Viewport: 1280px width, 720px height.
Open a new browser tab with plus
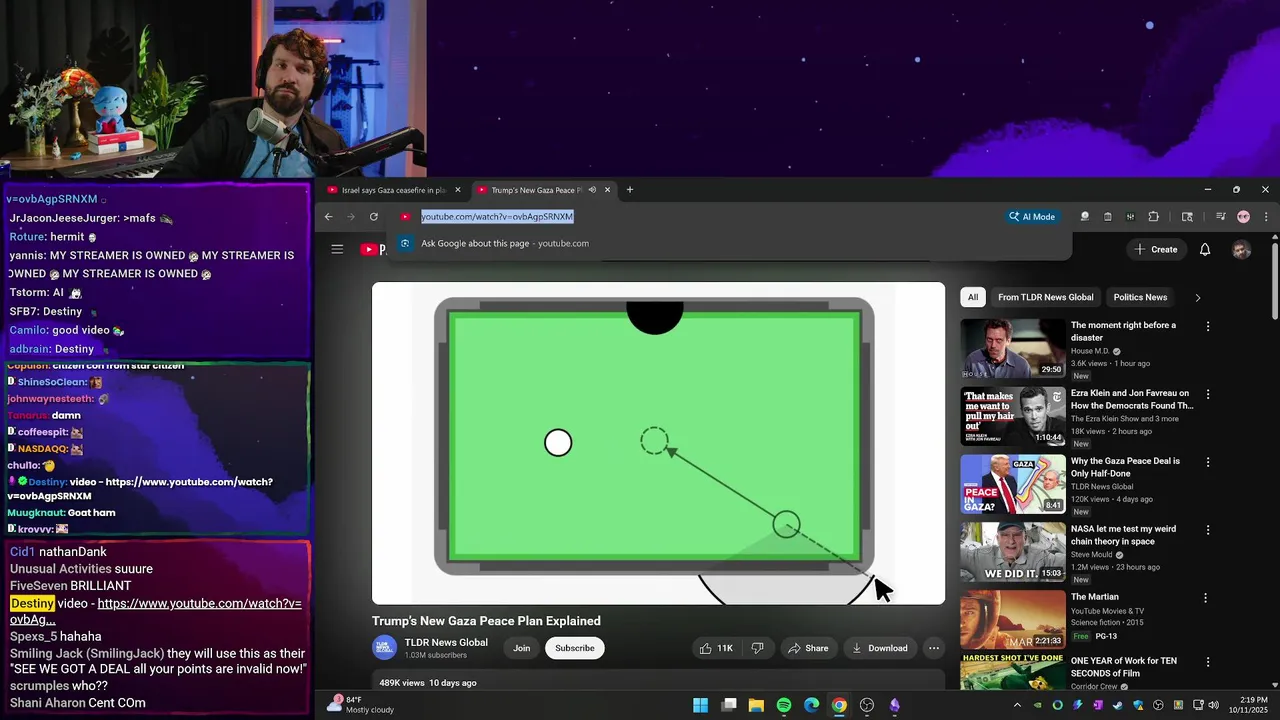point(630,190)
